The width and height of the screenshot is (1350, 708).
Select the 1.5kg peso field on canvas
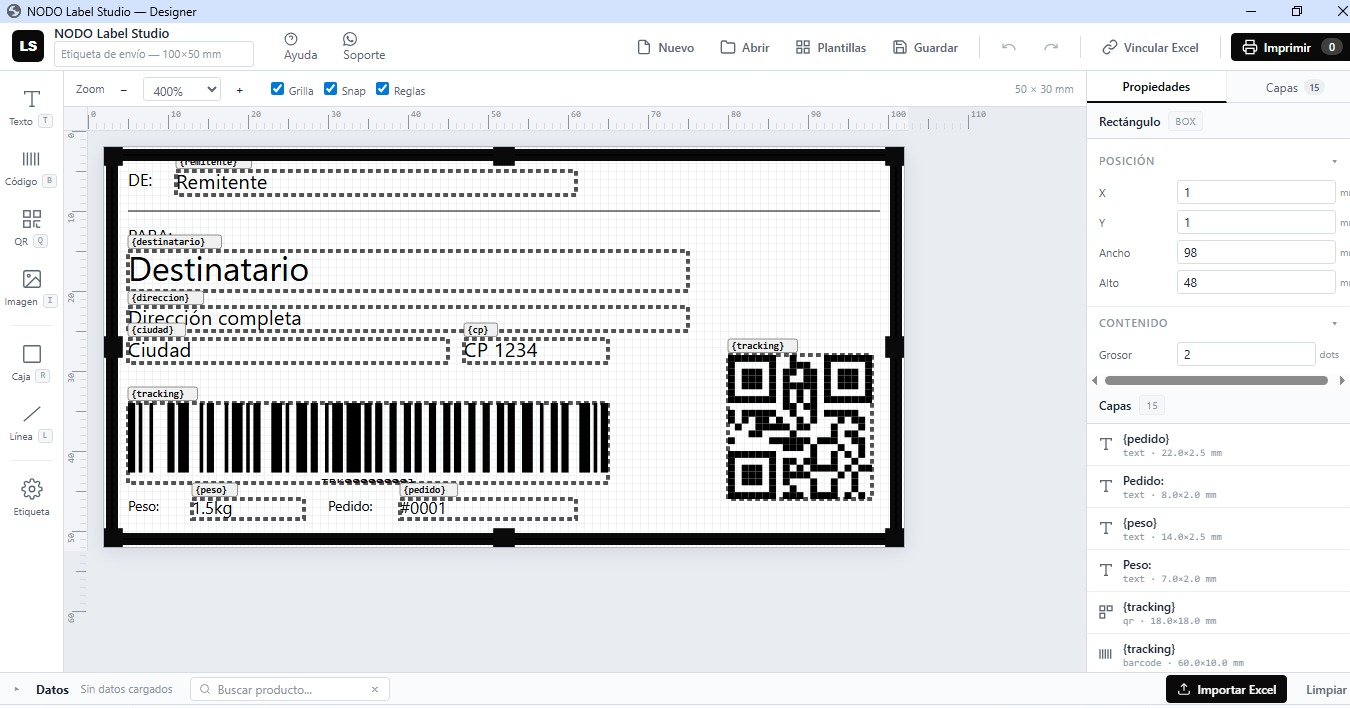pos(248,508)
